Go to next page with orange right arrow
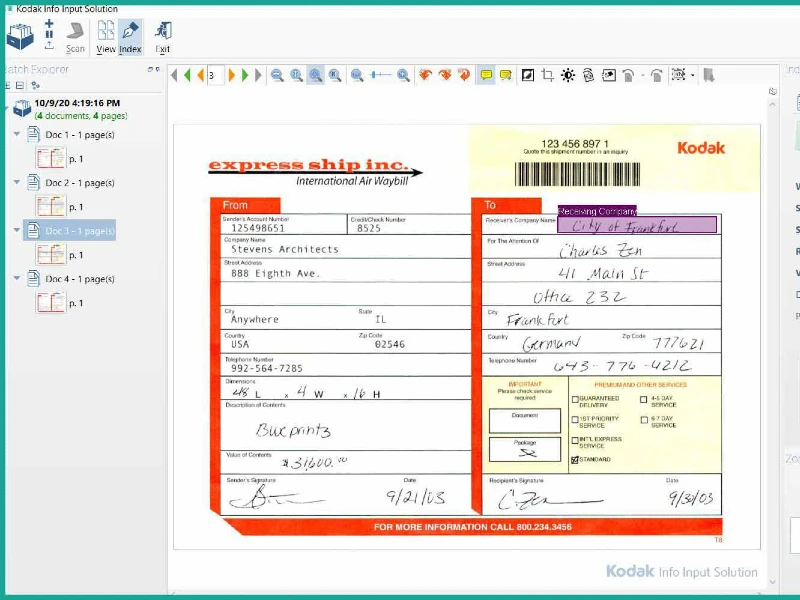800x600 pixels. [232, 76]
